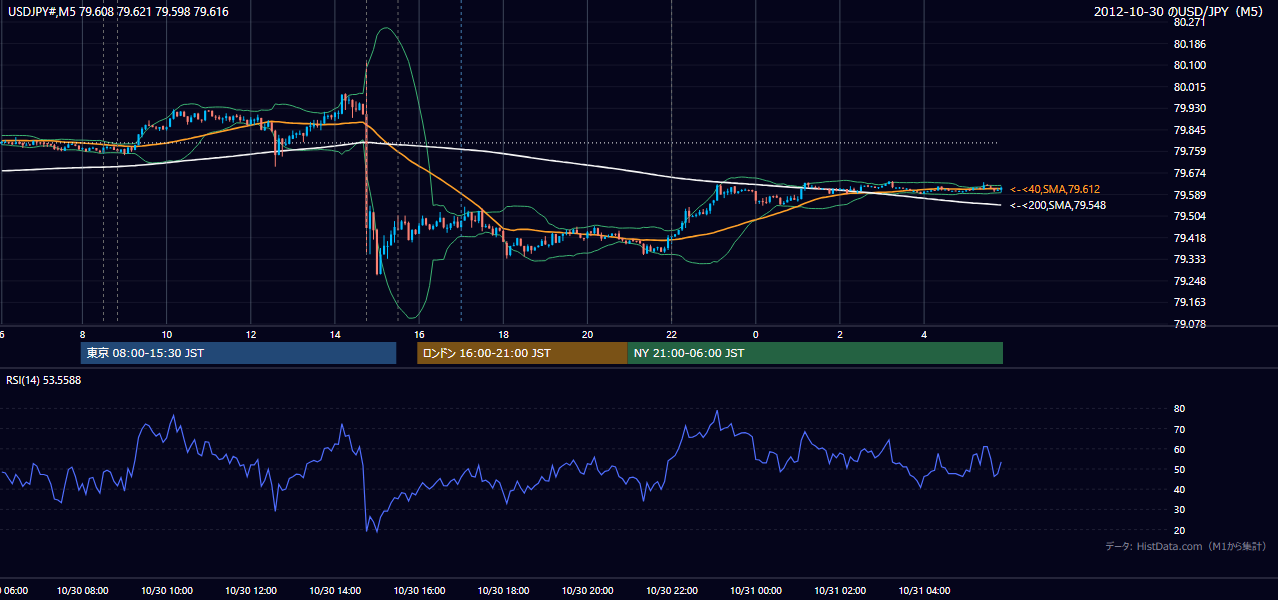Click the 10/30 16:00 time label
Viewport: 1278px width, 600px height.
tap(420, 591)
